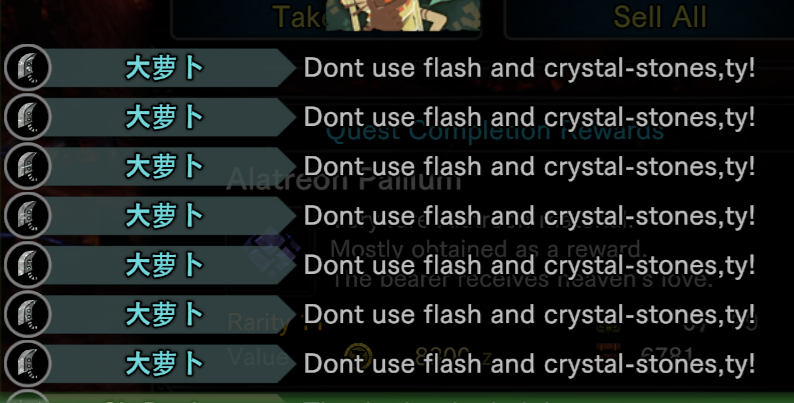Viewport: 794px width, 403px height.
Task: Select the weapon icon on the second chat row
Action: [x=28, y=117]
